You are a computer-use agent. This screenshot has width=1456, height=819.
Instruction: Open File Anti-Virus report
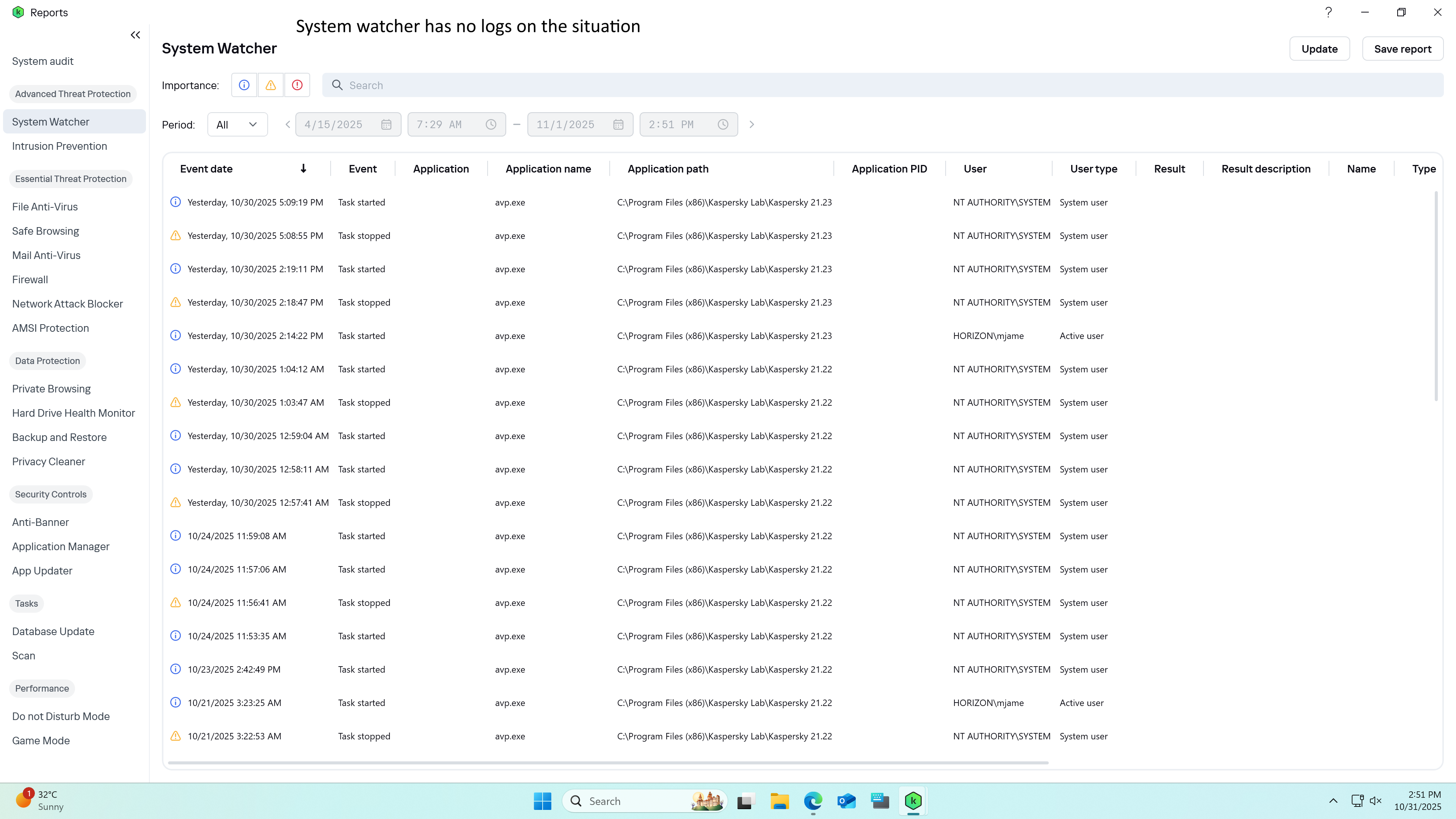coord(45,207)
